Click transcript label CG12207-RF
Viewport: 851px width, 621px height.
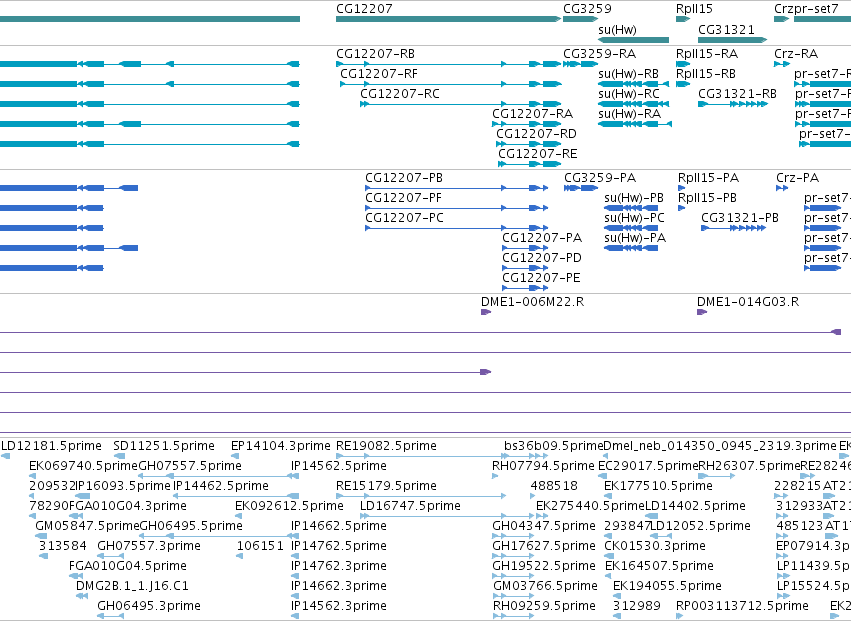[379, 74]
